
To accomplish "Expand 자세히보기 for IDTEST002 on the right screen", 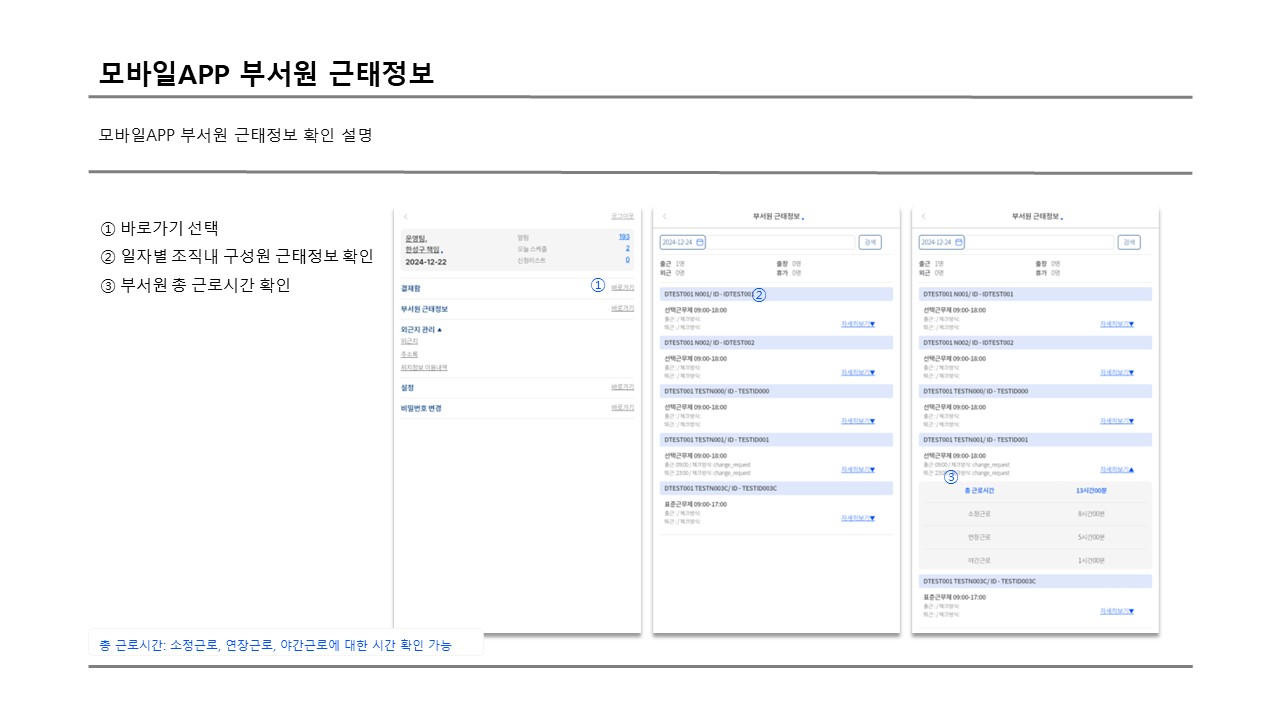I will click(1117, 372).
